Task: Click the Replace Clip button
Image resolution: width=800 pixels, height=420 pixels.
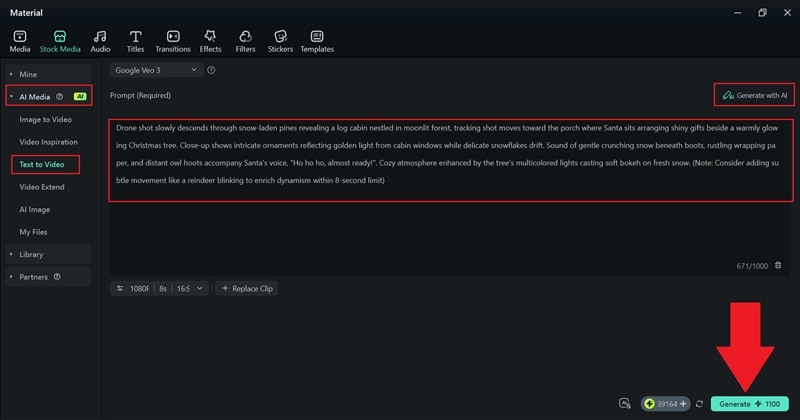Action: (x=247, y=288)
